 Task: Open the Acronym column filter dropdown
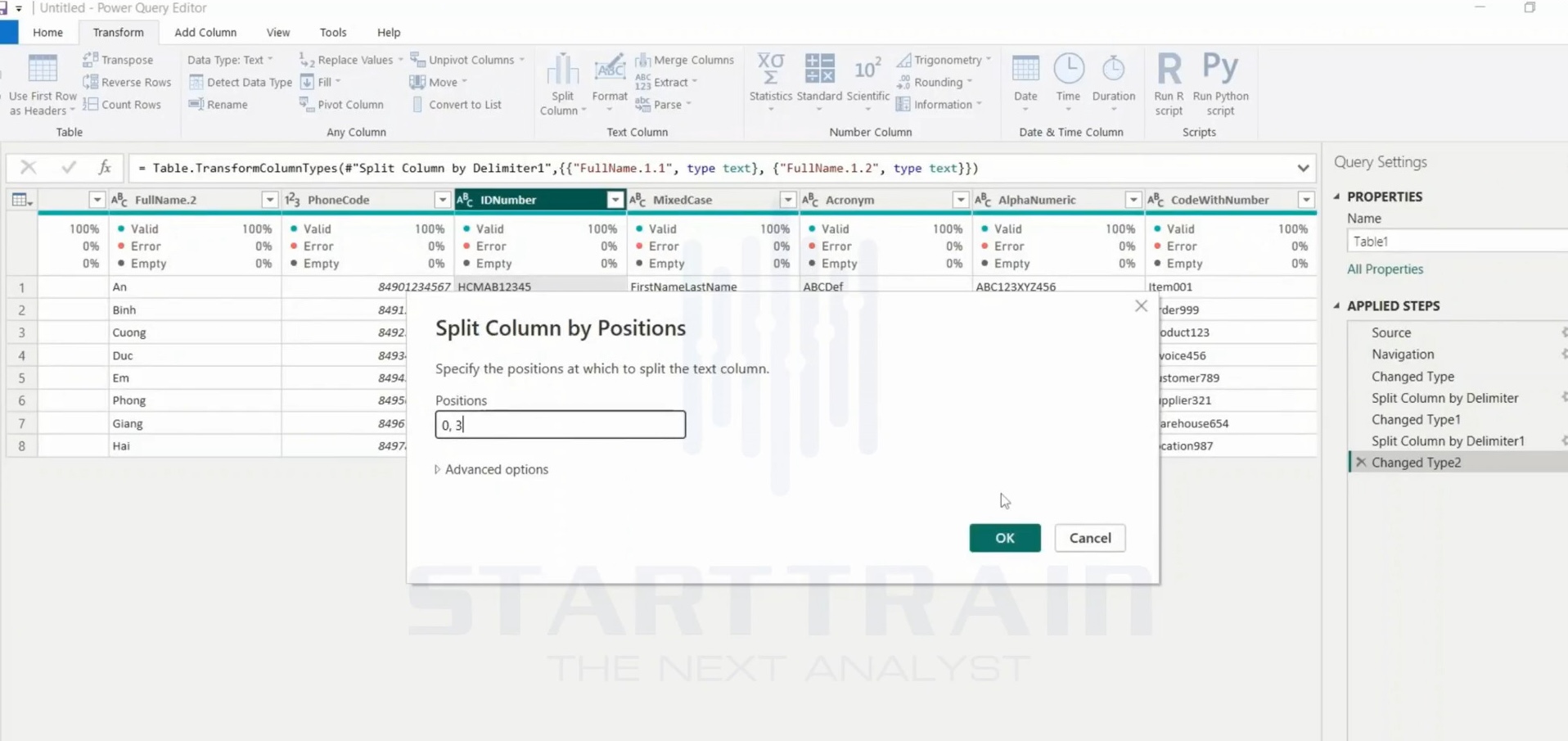[x=960, y=200]
